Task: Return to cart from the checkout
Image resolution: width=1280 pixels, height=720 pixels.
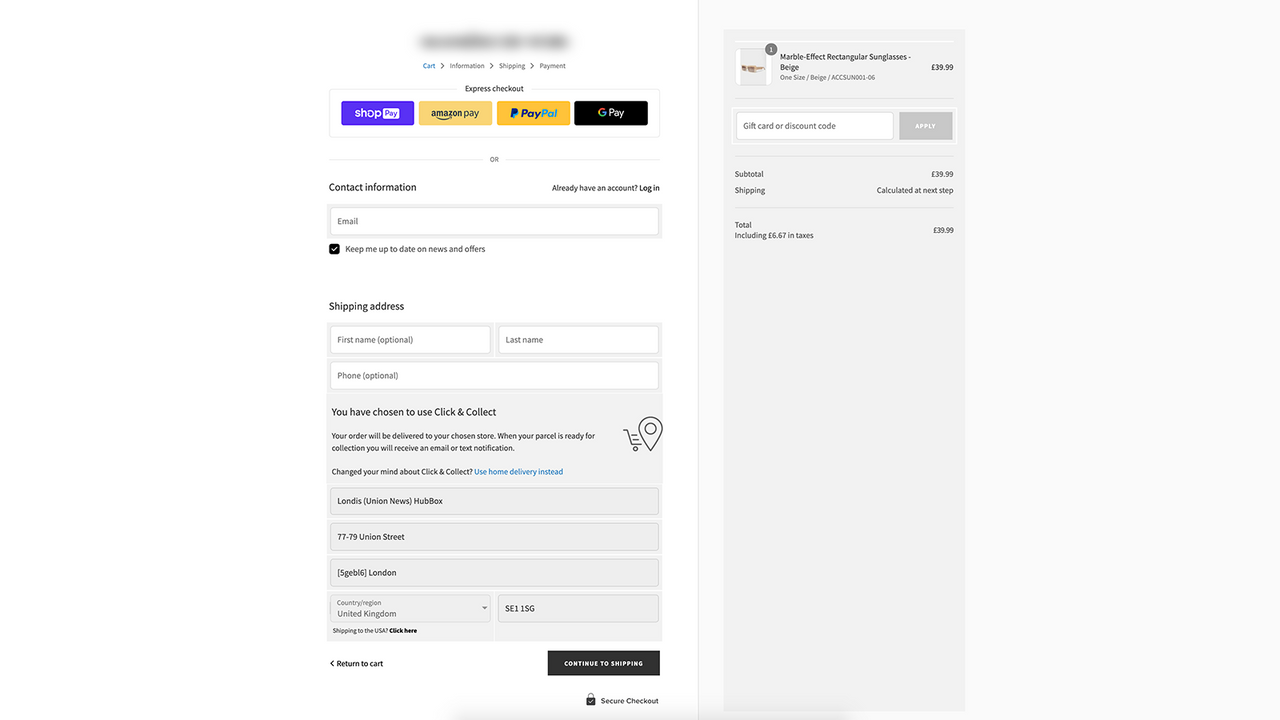Action: (x=358, y=663)
